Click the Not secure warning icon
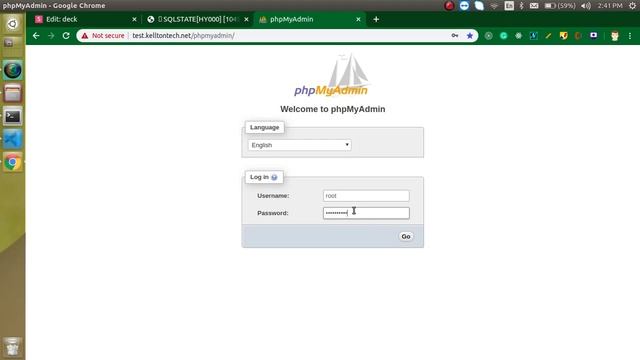Image resolution: width=640 pixels, height=360 pixels. pos(84,36)
